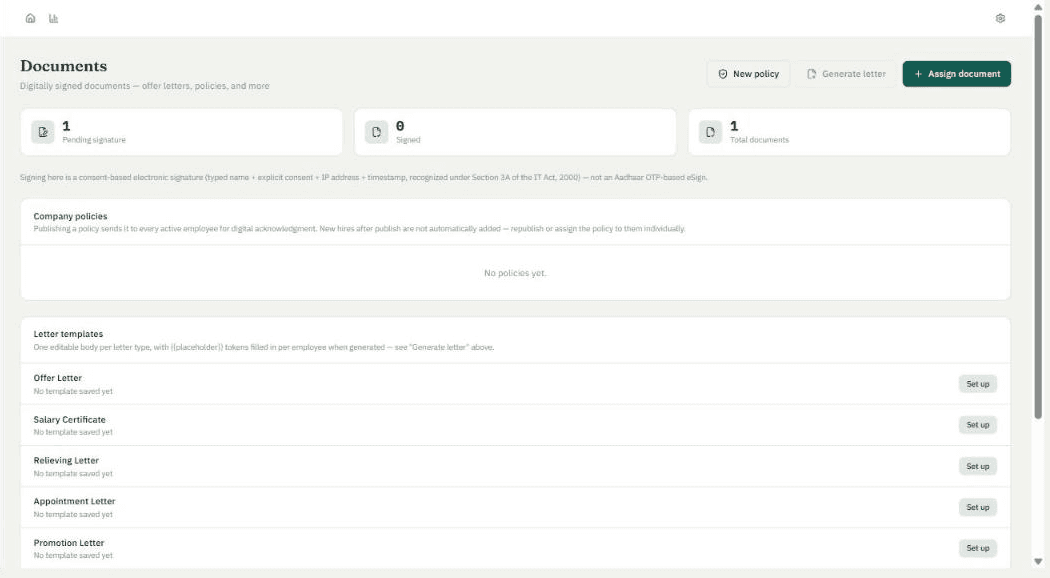Image resolution: width=1050 pixels, height=578 pixels.
Task: Click the 'Pending signature' label
Action: coord(94,140)
